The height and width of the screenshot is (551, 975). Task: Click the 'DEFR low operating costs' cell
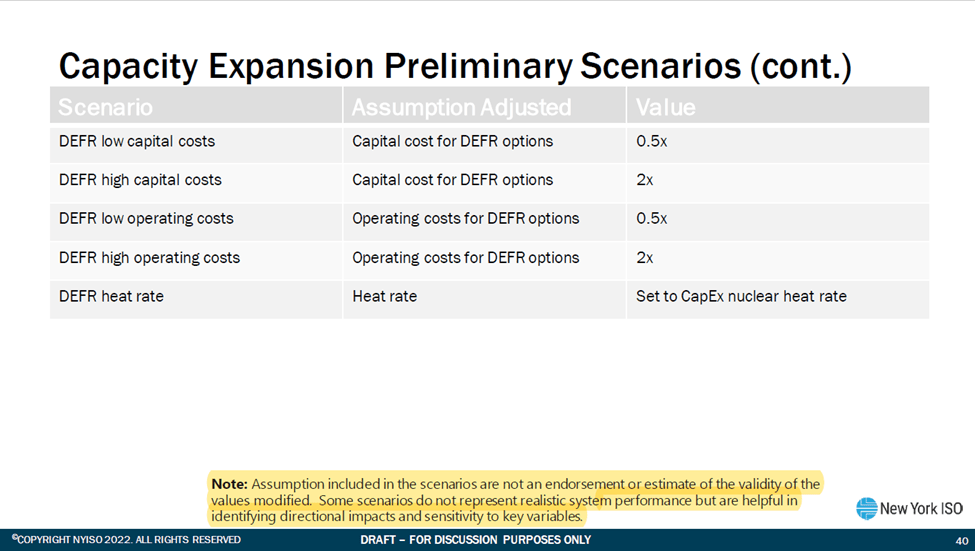pos(146,218)
